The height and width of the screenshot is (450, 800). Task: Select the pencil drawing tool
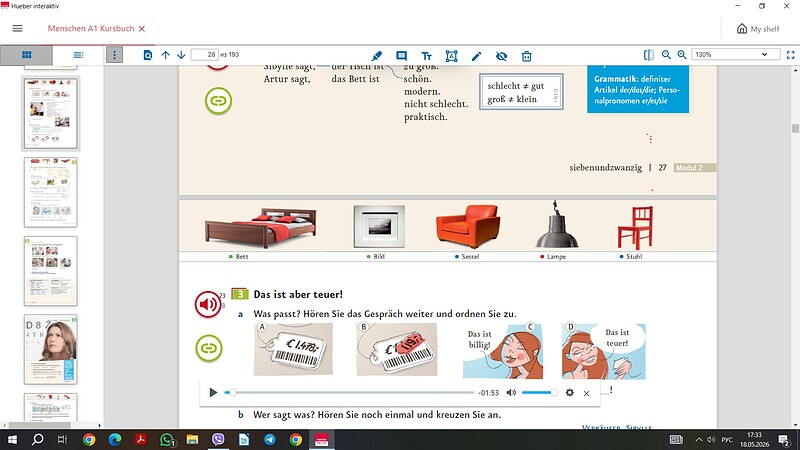[x=476, y=56]
